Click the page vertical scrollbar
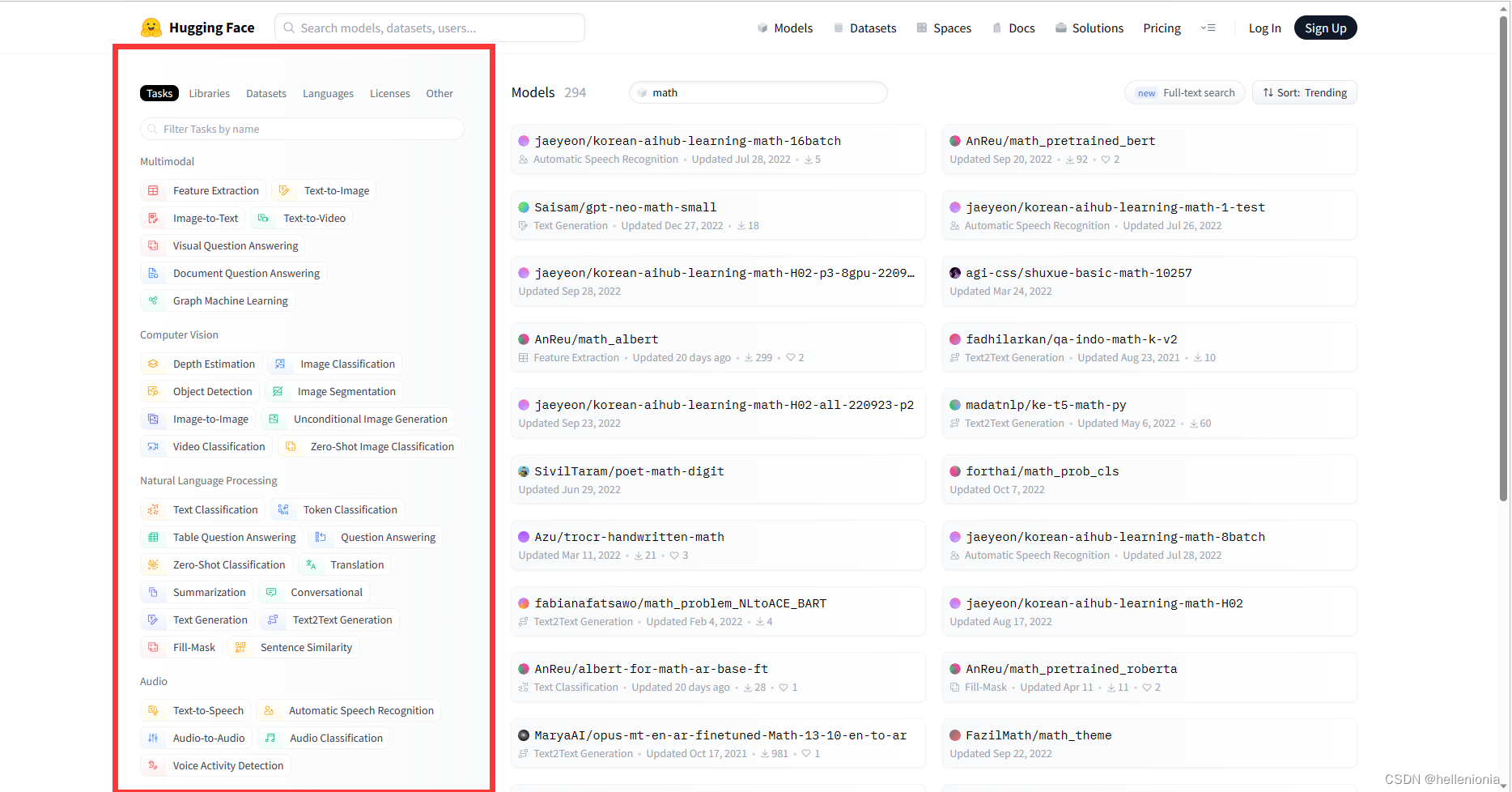 pos(1503,259)
